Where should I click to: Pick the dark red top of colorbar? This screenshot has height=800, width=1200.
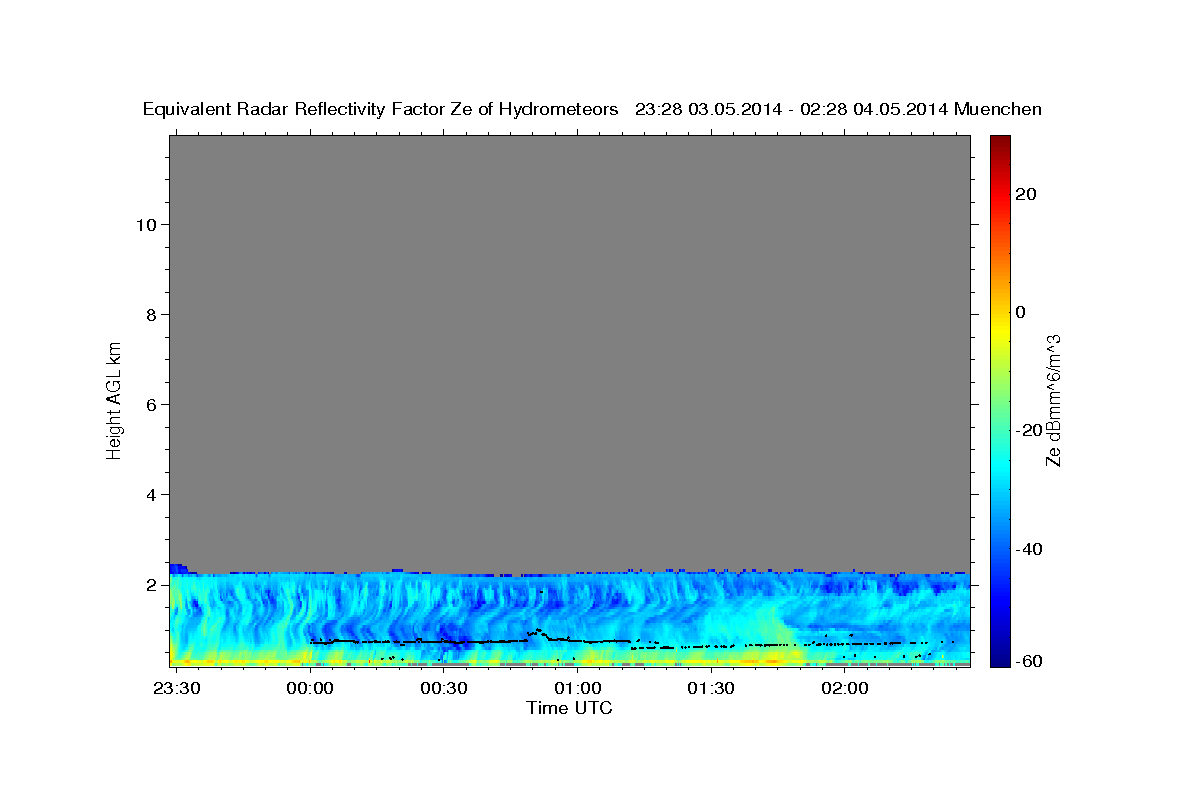click(1000, 140)
